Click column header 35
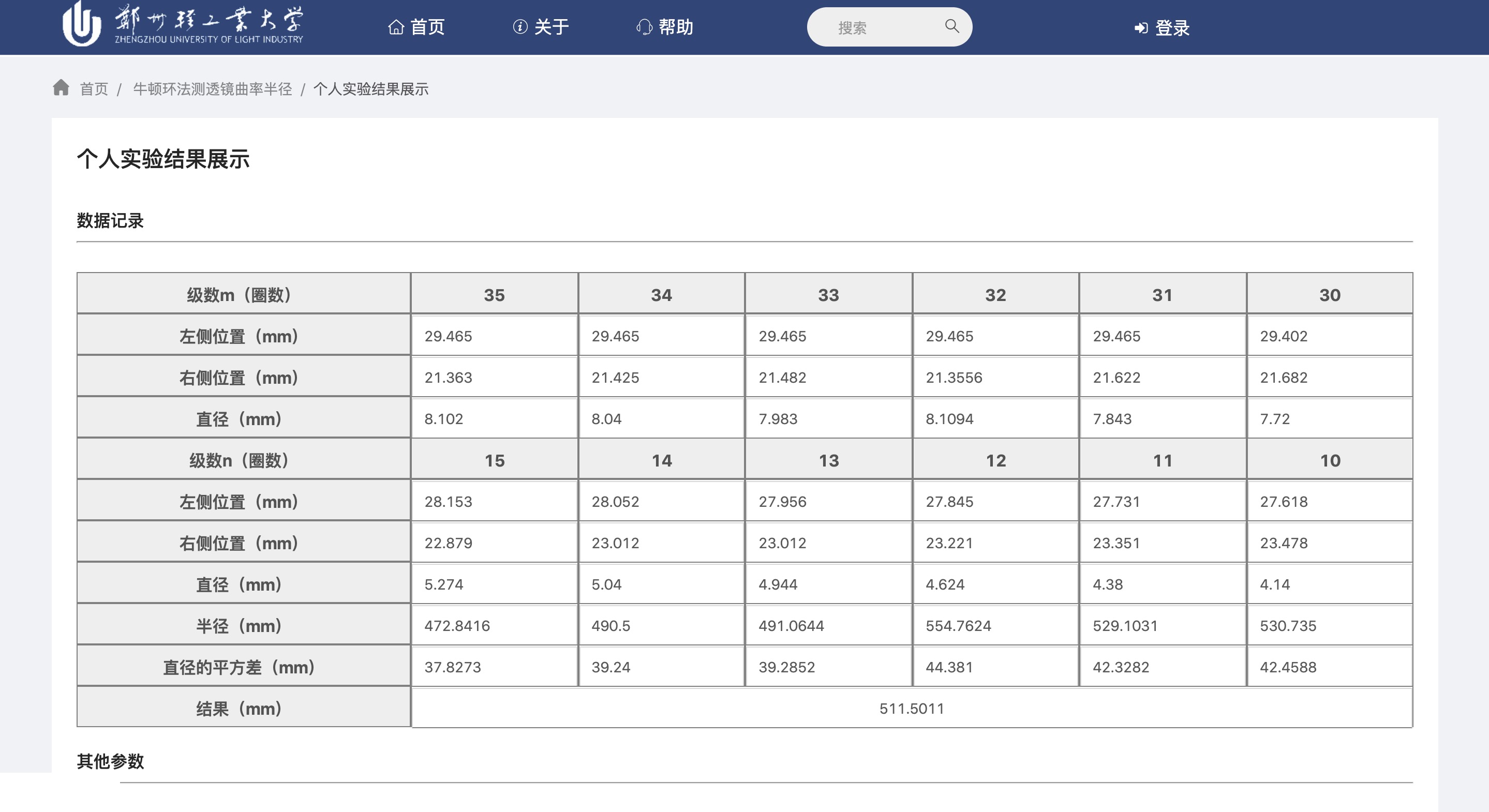The image size is (1489, 812). point(494,294)
